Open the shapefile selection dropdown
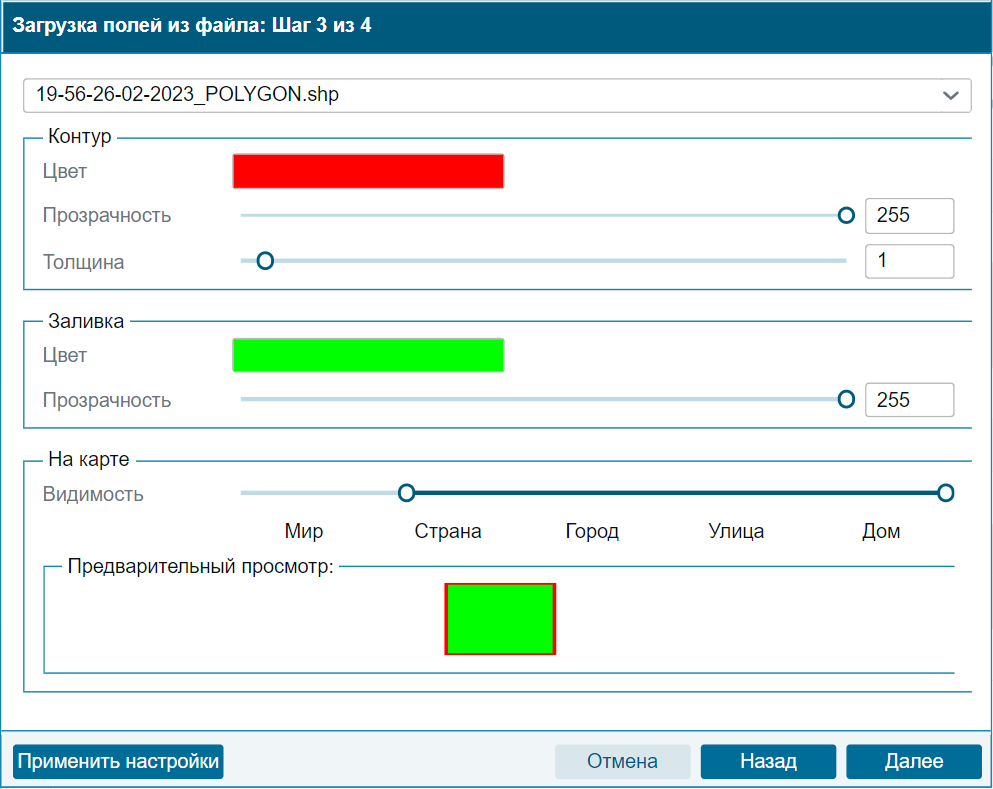The width and height of the screenshot is (993, 789). pyautogui.click(x=497, y=96)
